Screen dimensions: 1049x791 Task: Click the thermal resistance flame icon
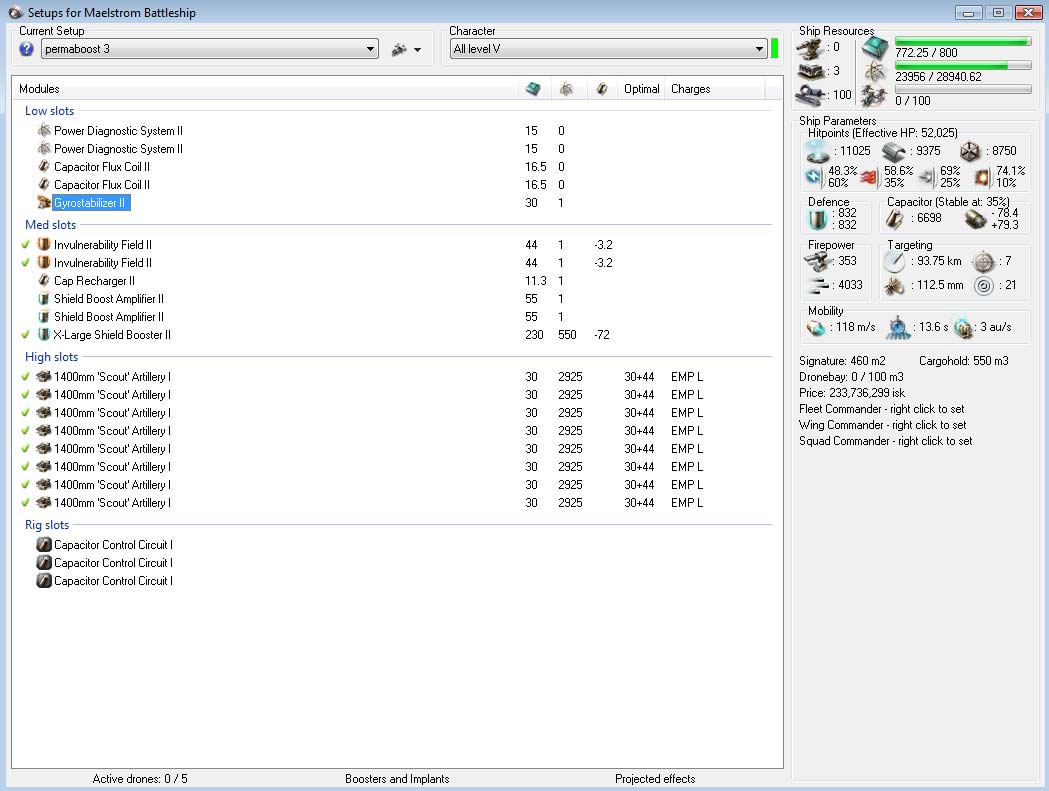pos(869,177)
